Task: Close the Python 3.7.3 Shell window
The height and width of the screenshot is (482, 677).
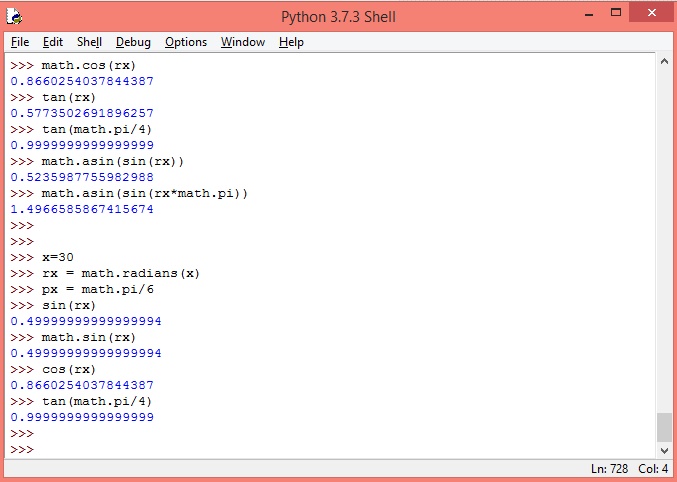Action: pyautogui.click(x=652, y=13)
